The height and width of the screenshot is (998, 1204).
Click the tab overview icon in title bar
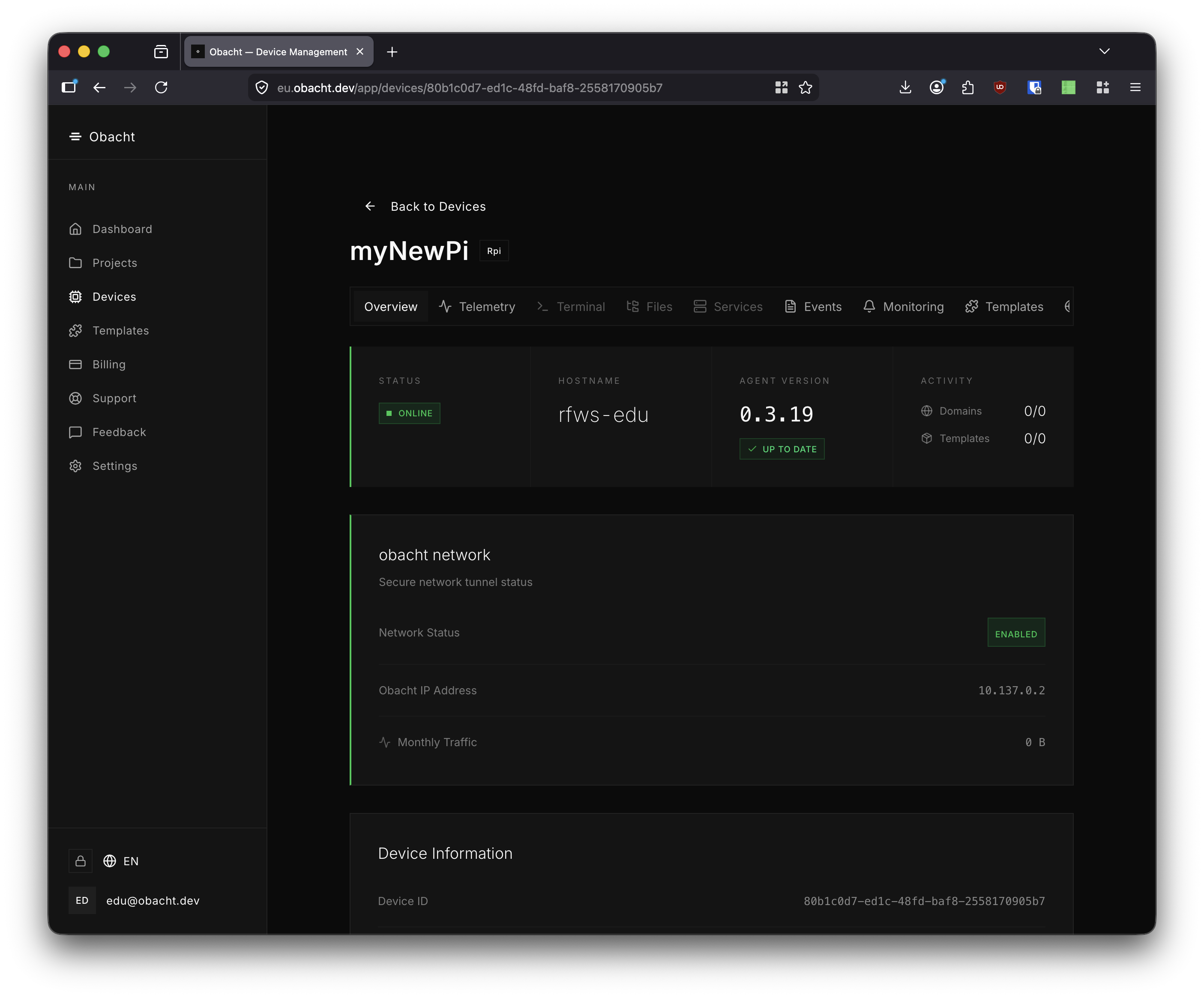pos(161,51)
